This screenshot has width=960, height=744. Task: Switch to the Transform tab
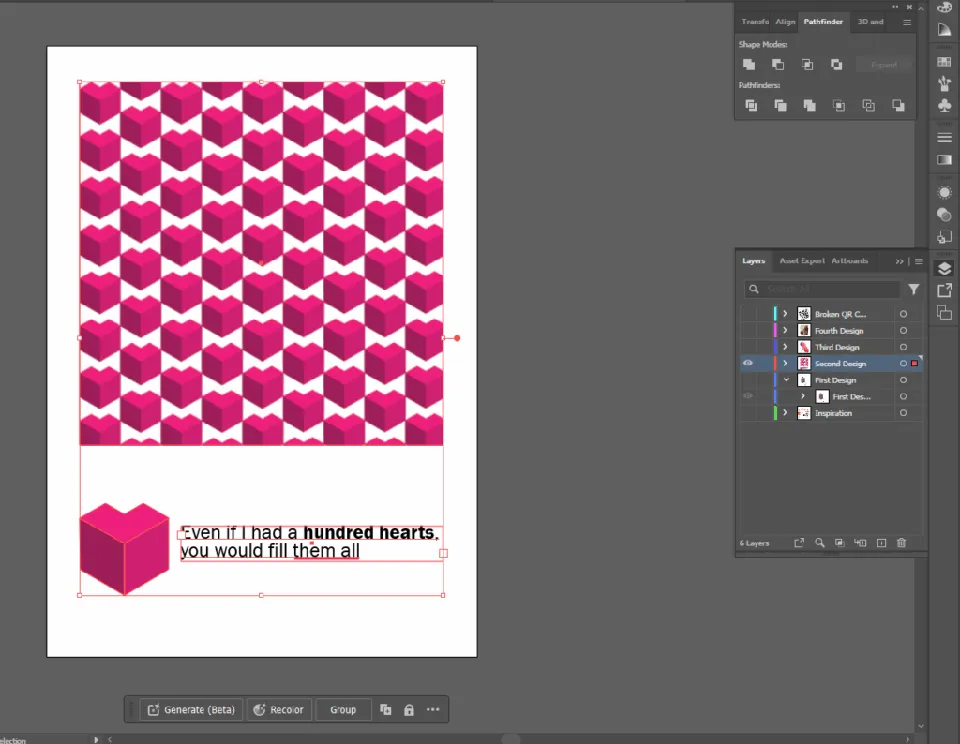tap(755, 21)
